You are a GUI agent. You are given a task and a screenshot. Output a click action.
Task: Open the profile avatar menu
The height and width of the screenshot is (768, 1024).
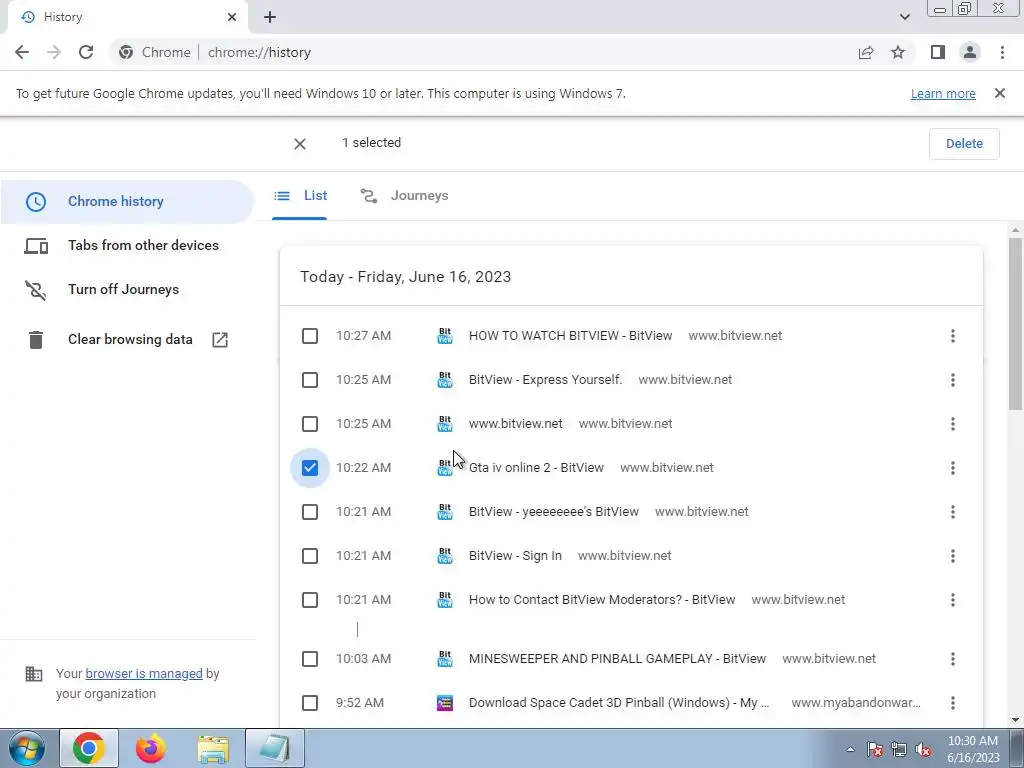970,52
